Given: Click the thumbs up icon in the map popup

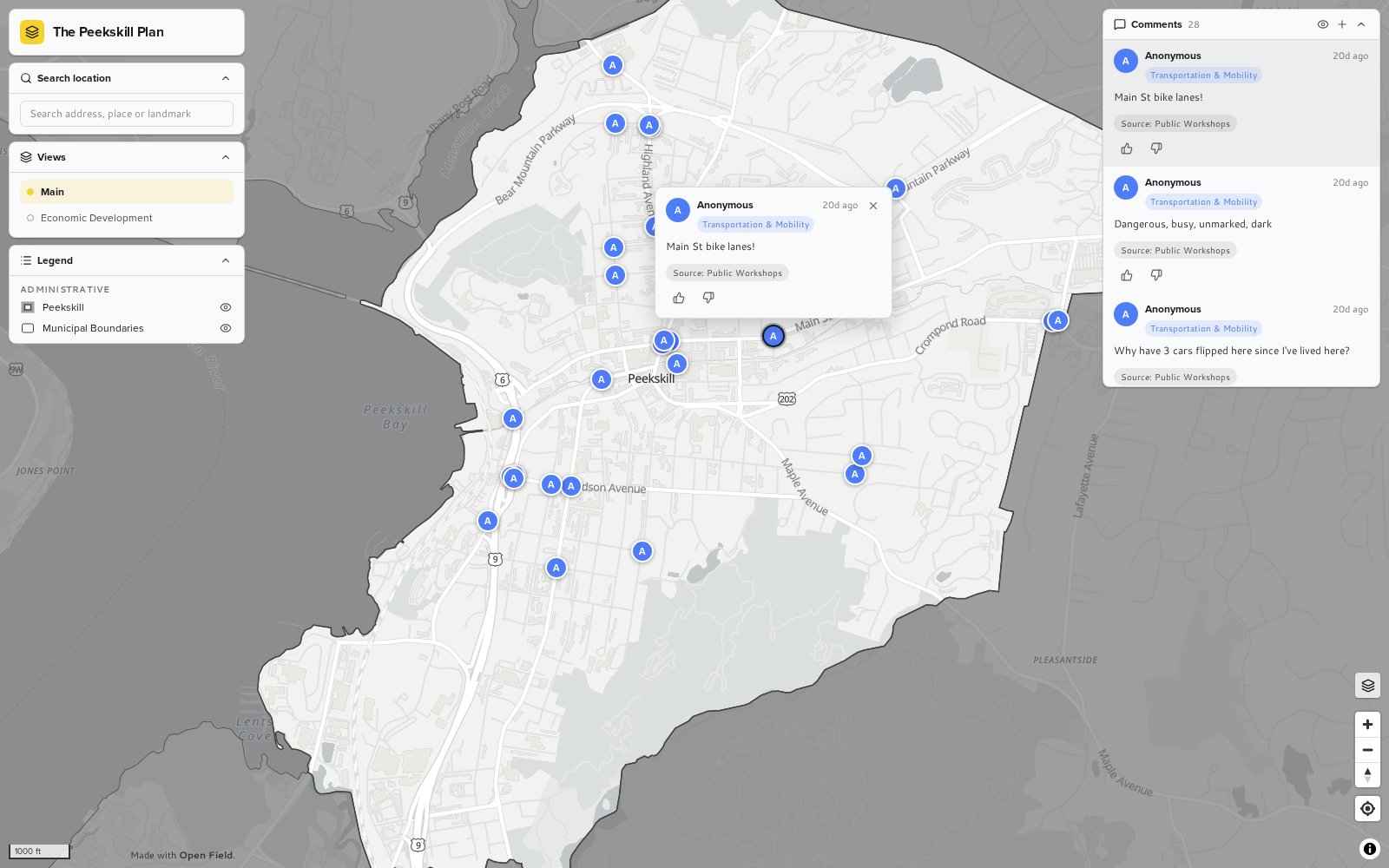Looking at the screenshot, I should point(679,298).
